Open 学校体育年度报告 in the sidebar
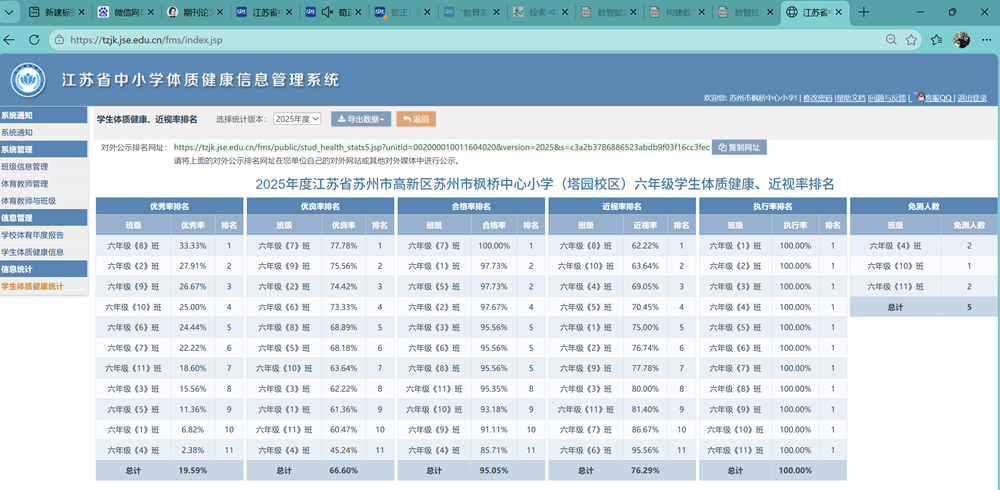The image size is (1000, 490). point(33,235)
